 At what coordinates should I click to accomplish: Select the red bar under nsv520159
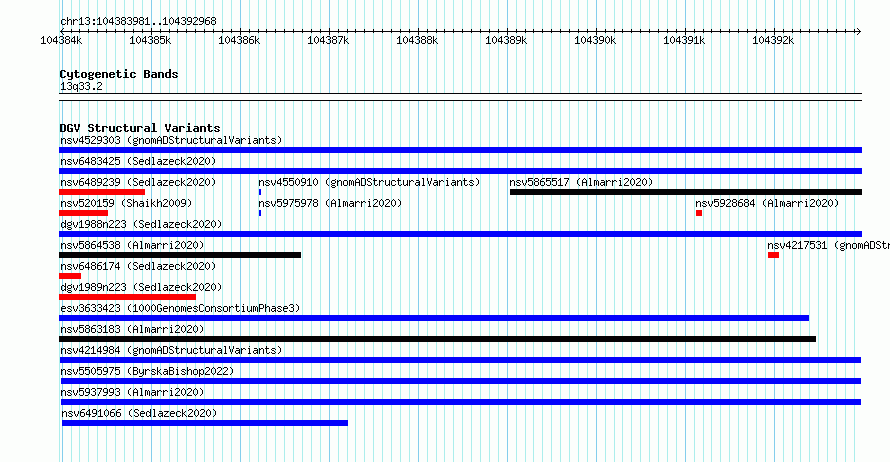83,213
